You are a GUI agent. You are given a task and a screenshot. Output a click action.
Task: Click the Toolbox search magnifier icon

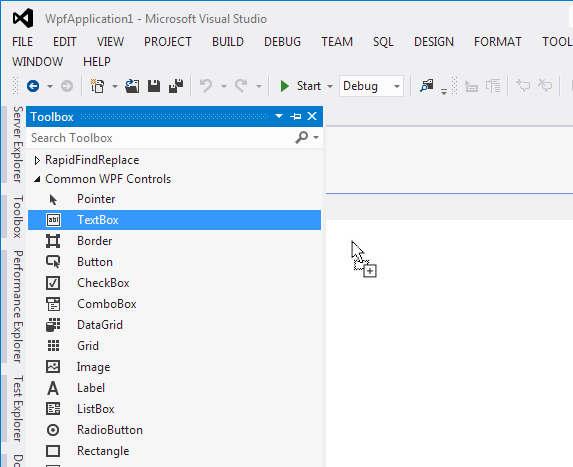pyautogui.click(x=301, y=137)
